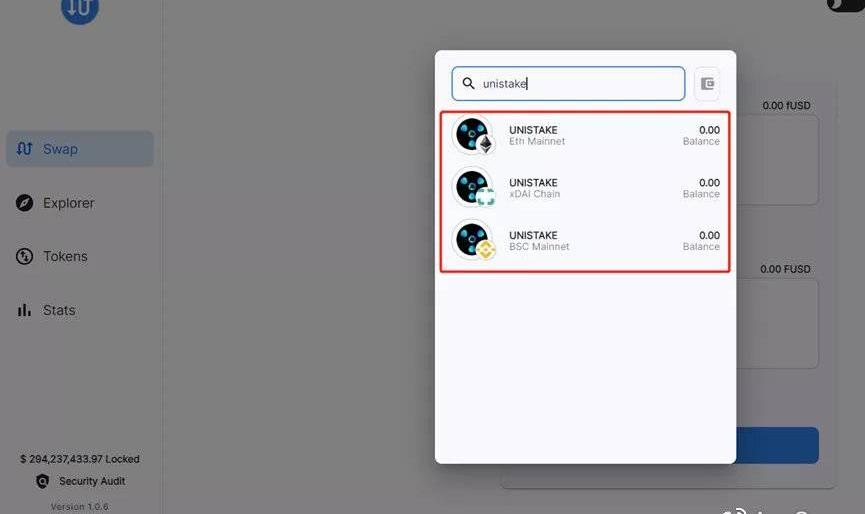The height and width of the screenshot is (514, 865).
Task: Focus the token search field containing unistake
Action: tap(568, 84)
